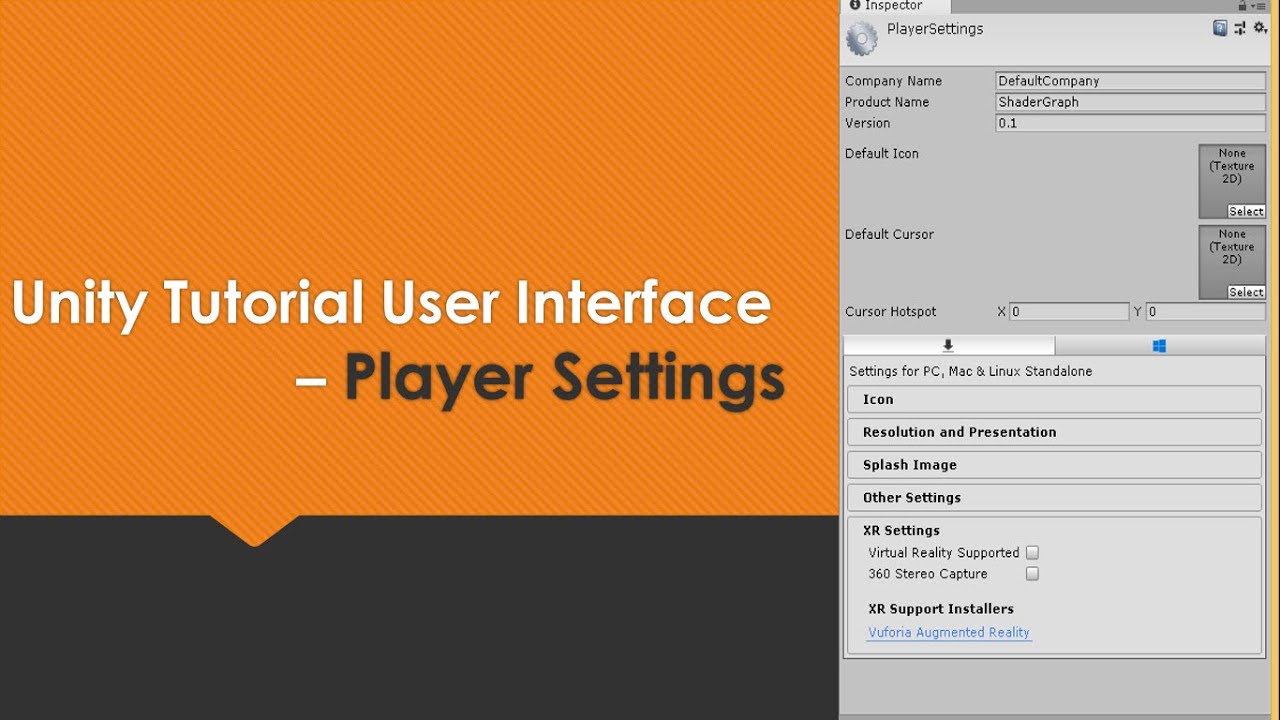
Task: Click the 'Default Cursor' label
Action: (x=889, y=234)
